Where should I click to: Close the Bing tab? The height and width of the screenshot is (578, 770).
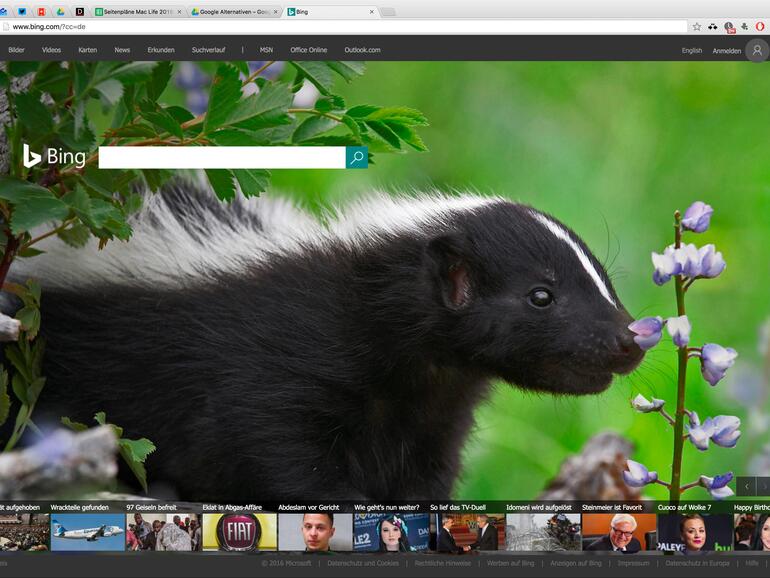tap(372, 12)
